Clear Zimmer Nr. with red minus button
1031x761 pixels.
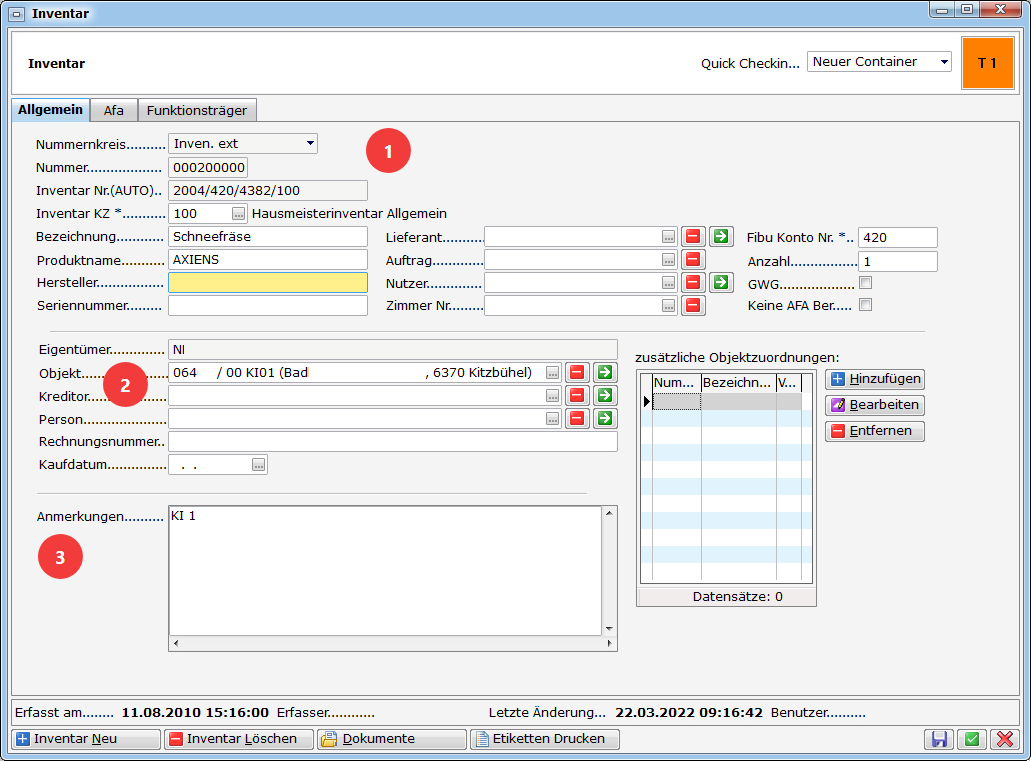693,305
